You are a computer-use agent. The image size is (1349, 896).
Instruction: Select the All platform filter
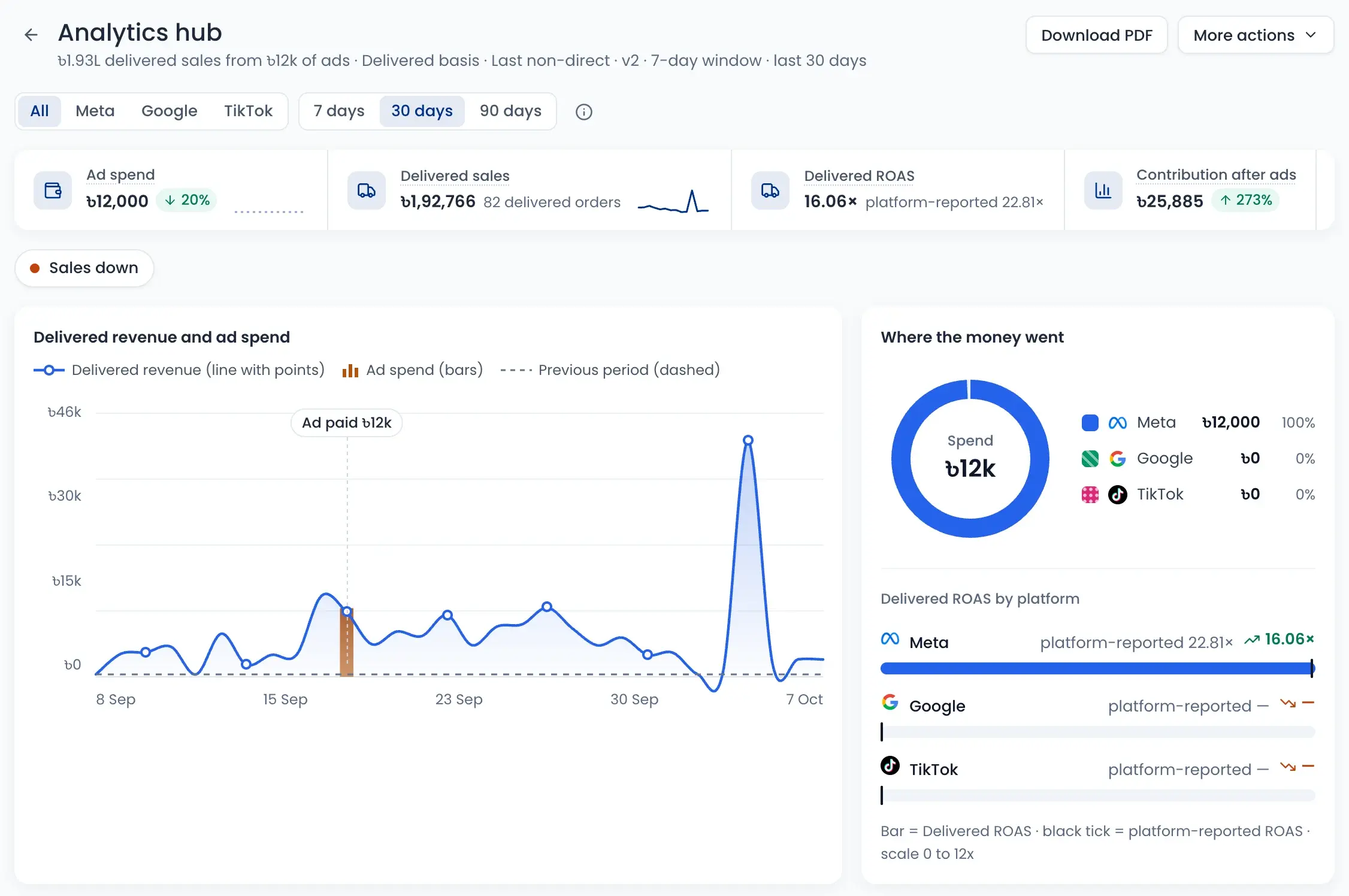(x=40, y=111)
